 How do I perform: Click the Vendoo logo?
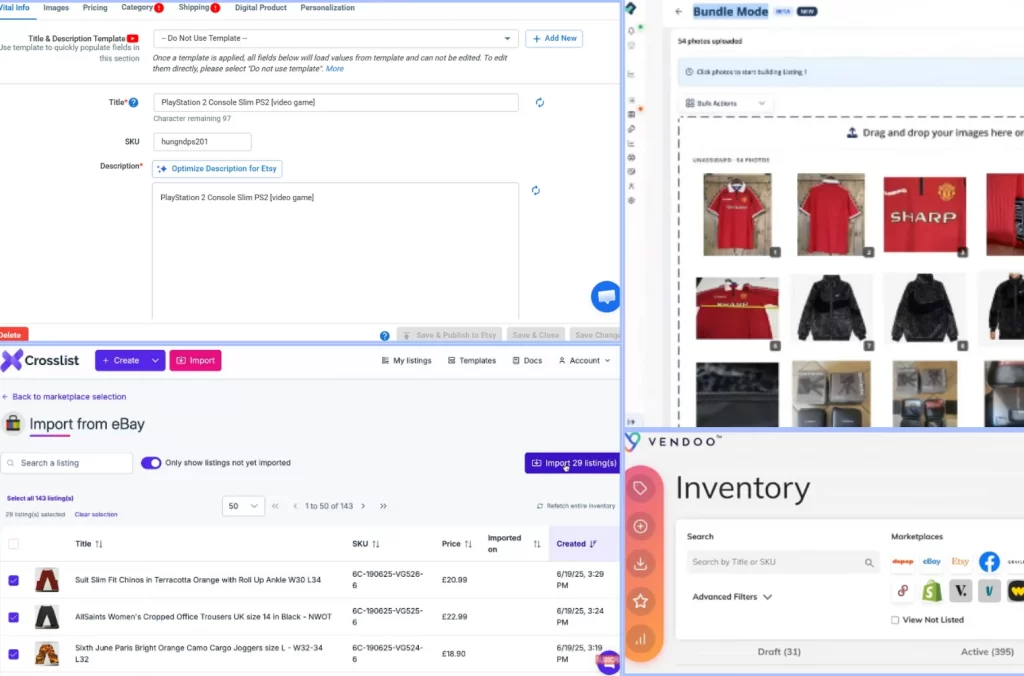click(x=673, y=442)
